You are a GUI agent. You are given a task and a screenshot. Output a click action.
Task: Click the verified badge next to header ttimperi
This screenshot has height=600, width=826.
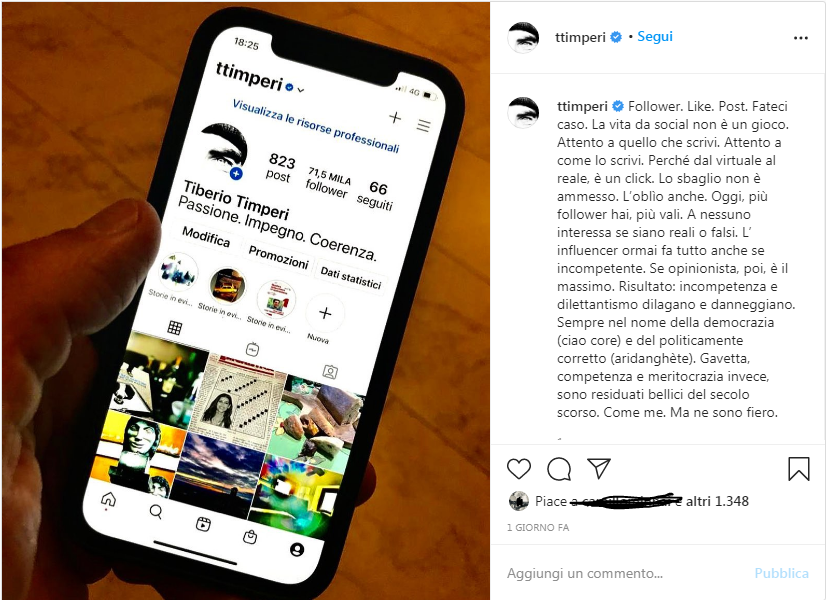point(616,37)
